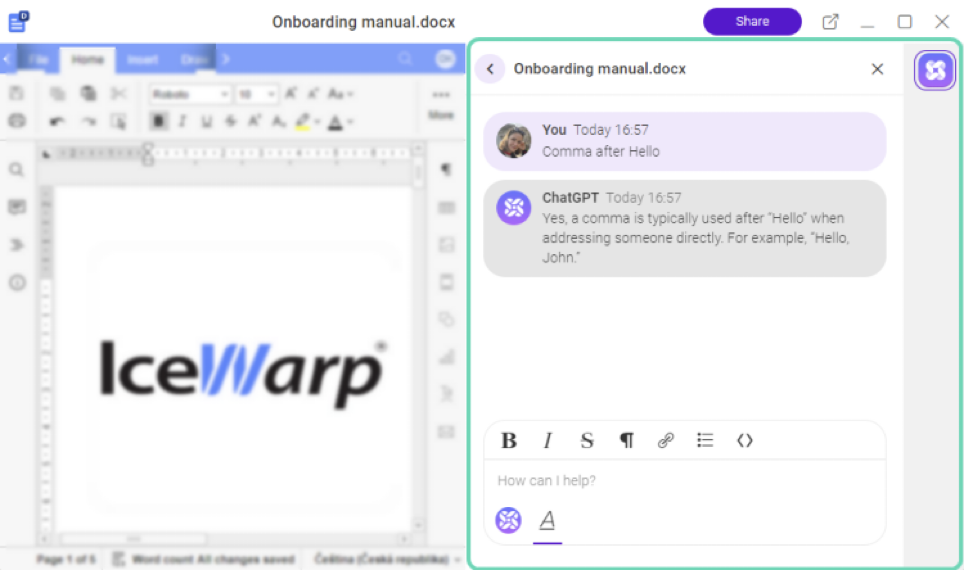Click the Cut scissors icon
The width and height of the screenshot is (964, 570).
[119, 93]
